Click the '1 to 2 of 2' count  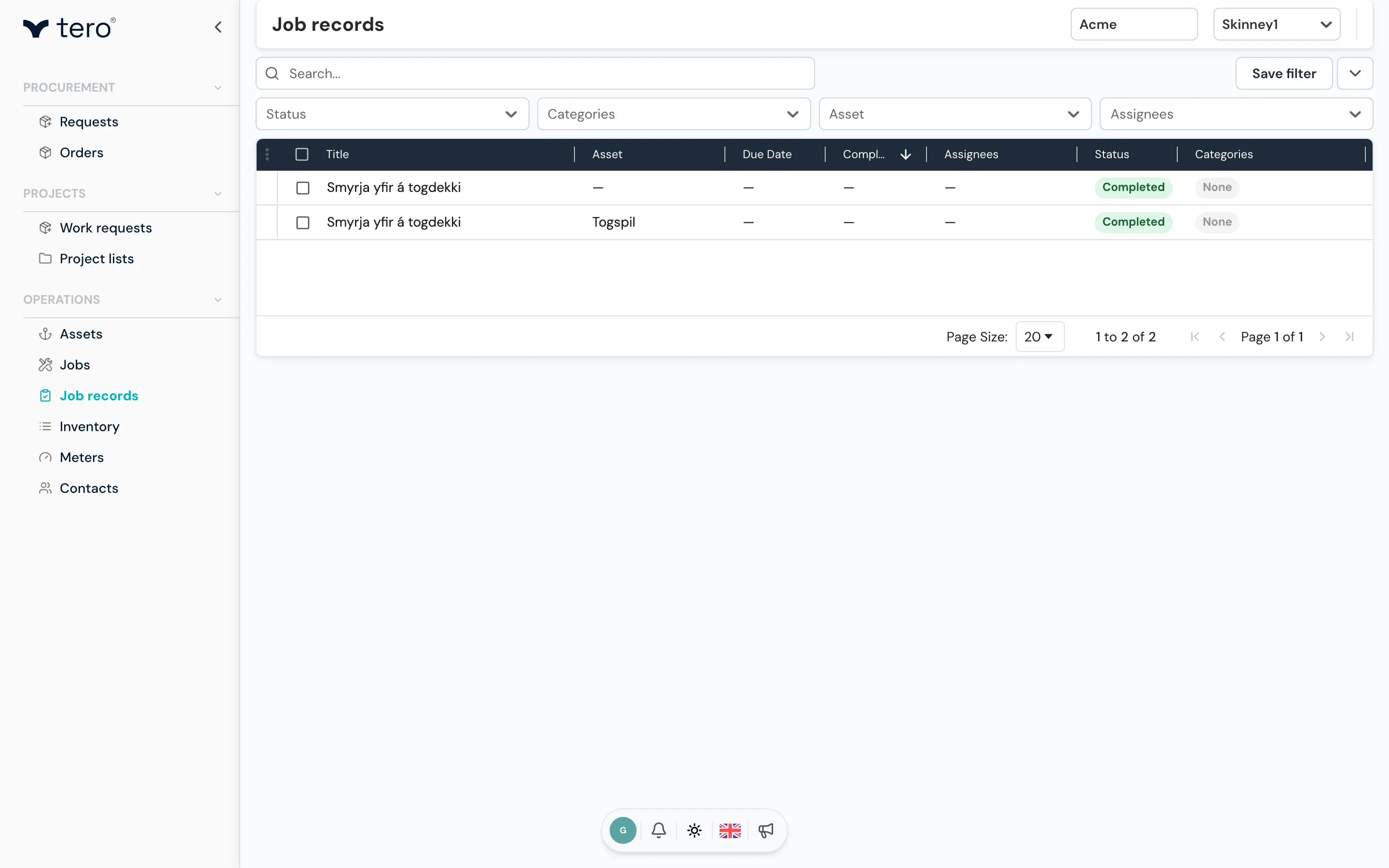click(x=1126, y=337)
